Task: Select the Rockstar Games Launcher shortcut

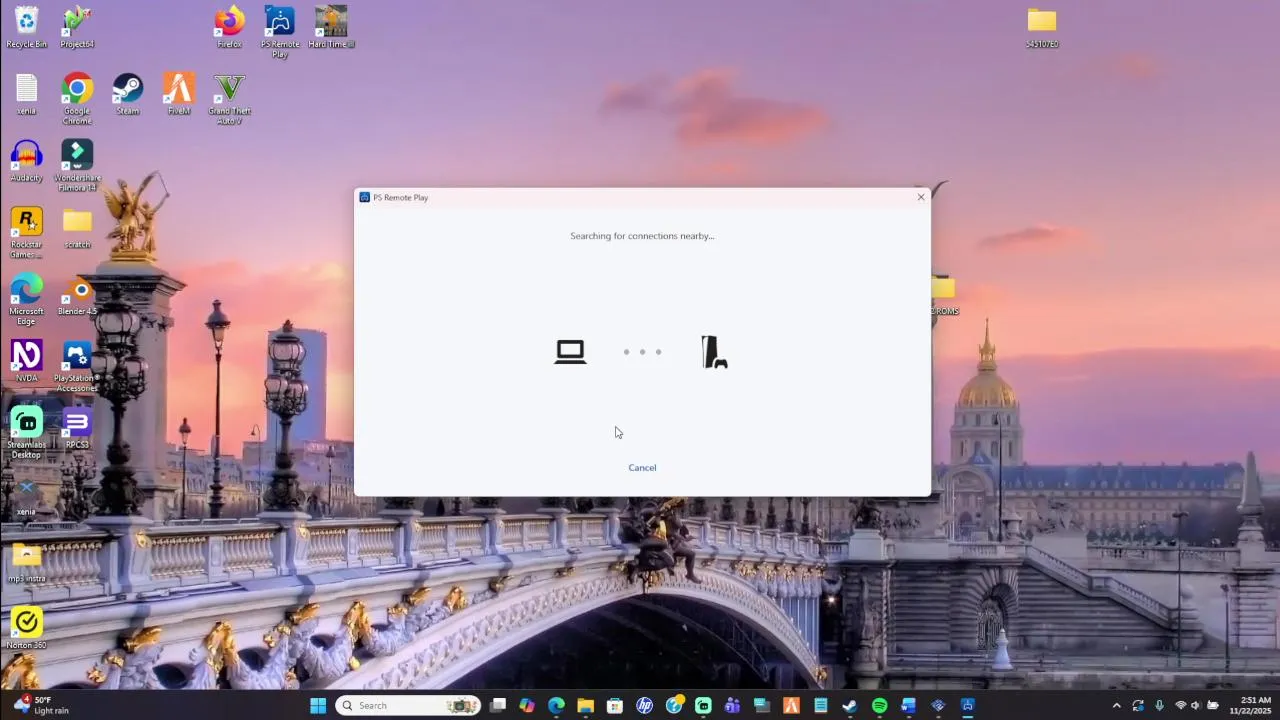Action: [27, 233]
